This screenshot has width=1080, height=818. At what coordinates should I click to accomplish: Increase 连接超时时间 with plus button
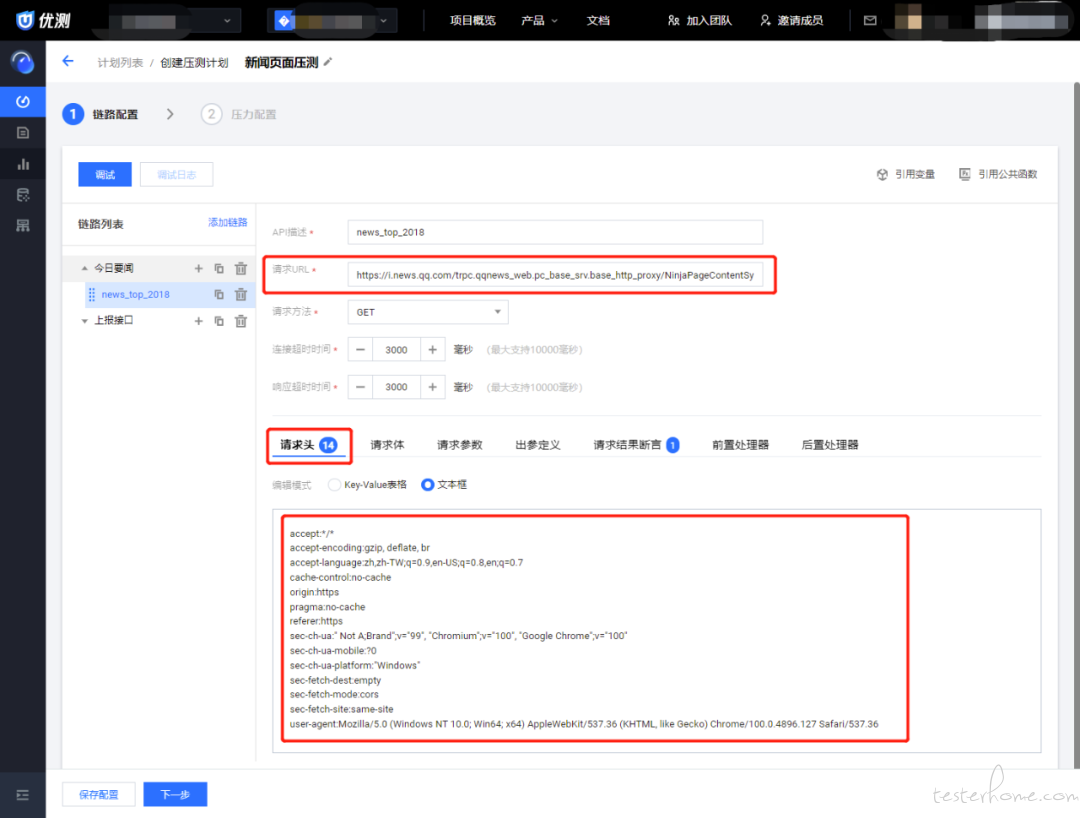[x=432, y=350]
